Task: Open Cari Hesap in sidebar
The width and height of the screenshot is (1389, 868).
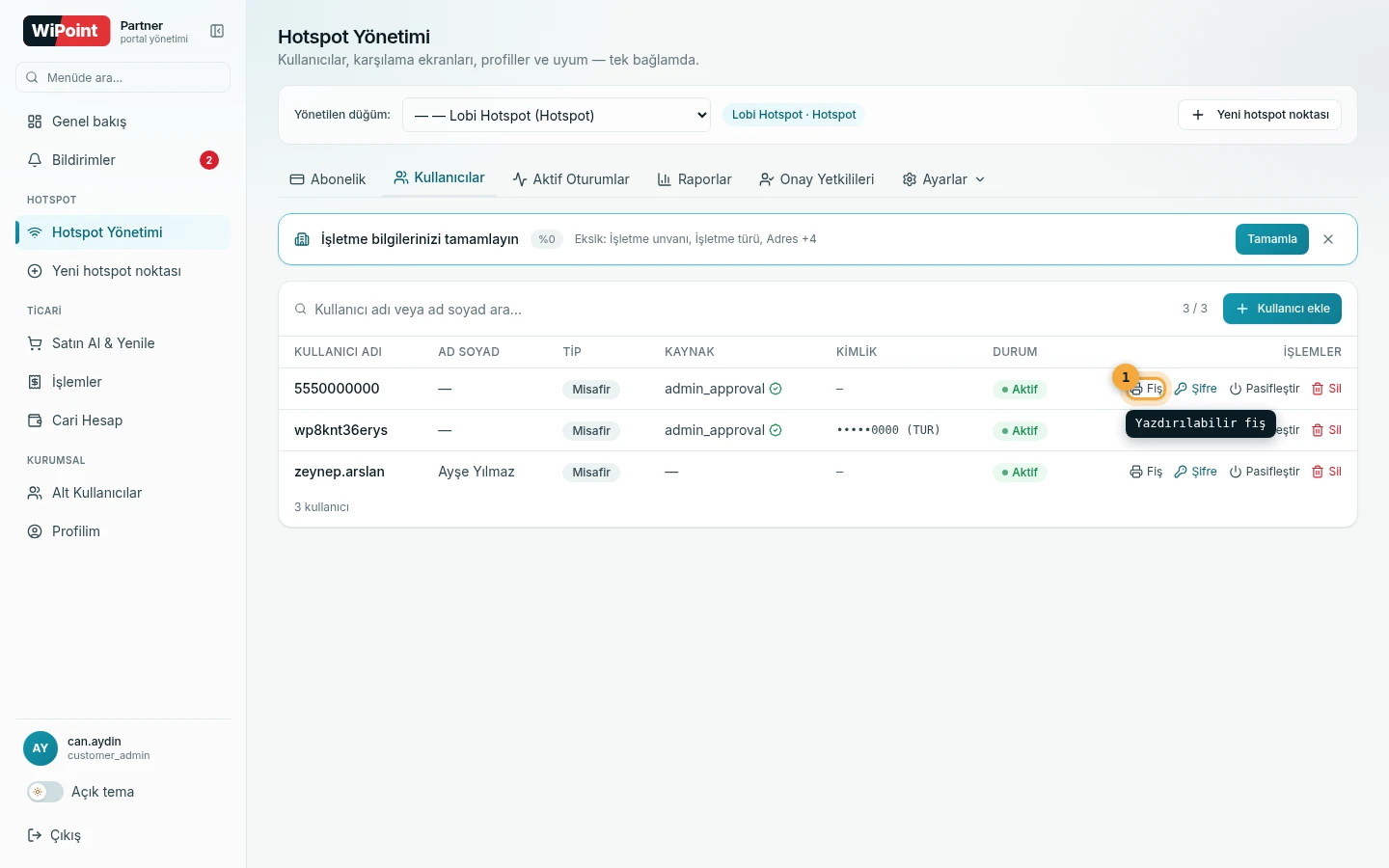Action: pos(123,420)
